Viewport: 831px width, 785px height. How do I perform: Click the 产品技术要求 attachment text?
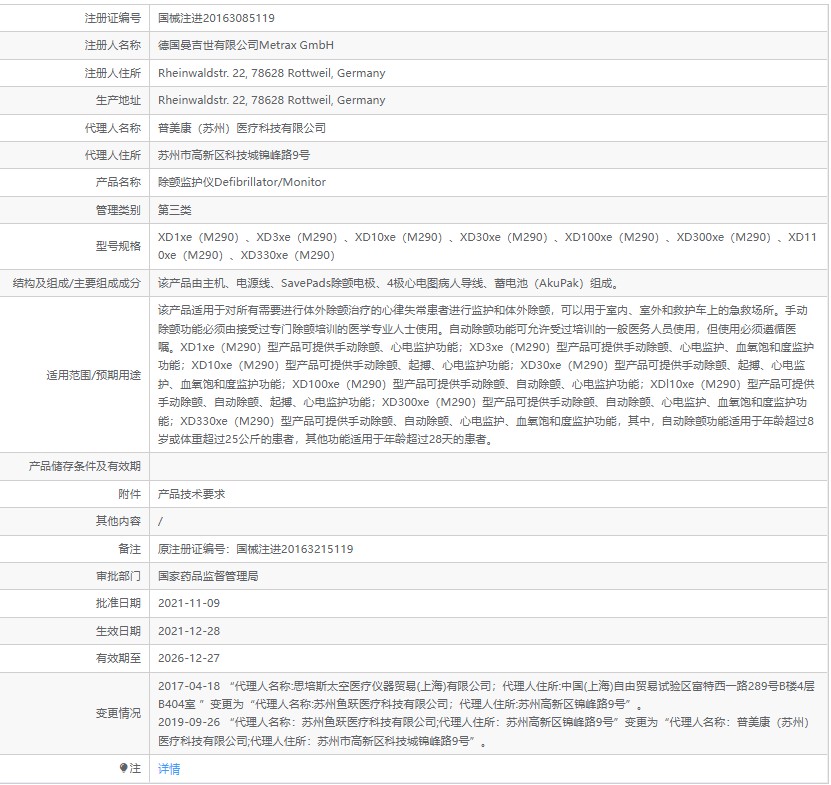click(x=192, y=494)
